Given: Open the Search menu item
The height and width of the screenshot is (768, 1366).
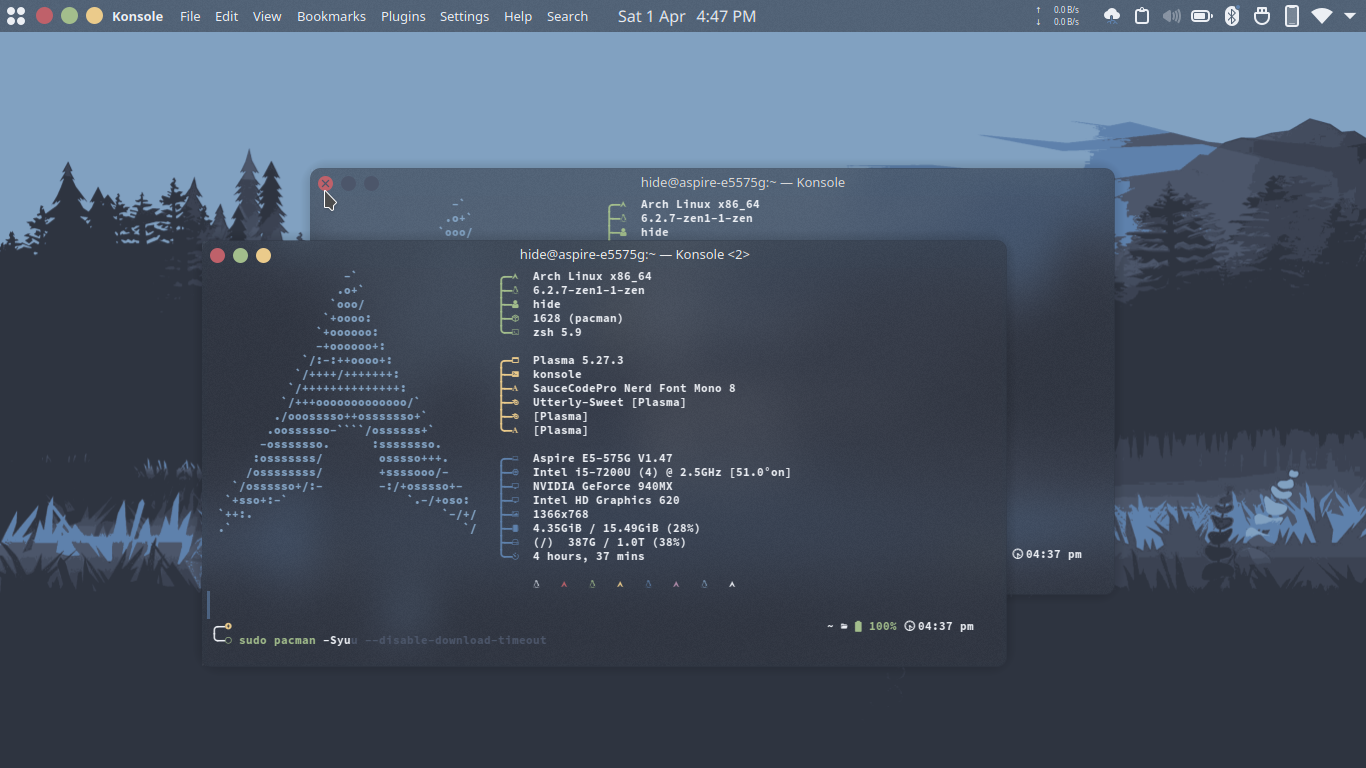Looking at the screenshot, I should tap(567, 16).
